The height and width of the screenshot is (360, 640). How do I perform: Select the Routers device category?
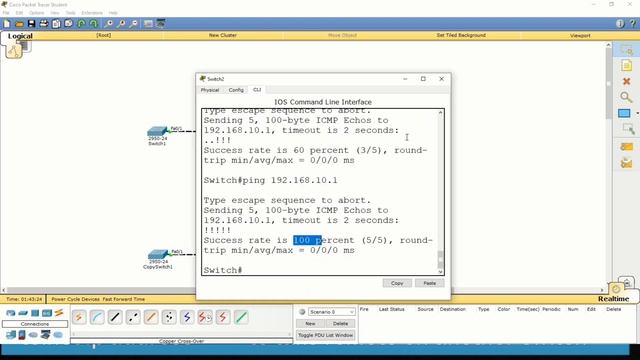click(x=11, y=313)
